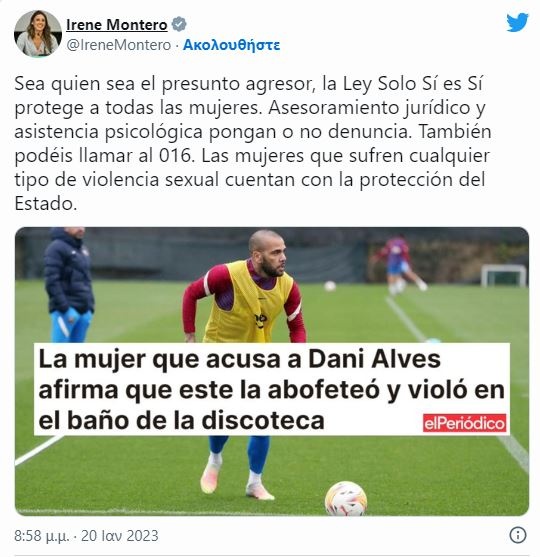Viewport: 540px width, 557px height.
Task: Open the embedded football training photo
Action: click(272, 371)
